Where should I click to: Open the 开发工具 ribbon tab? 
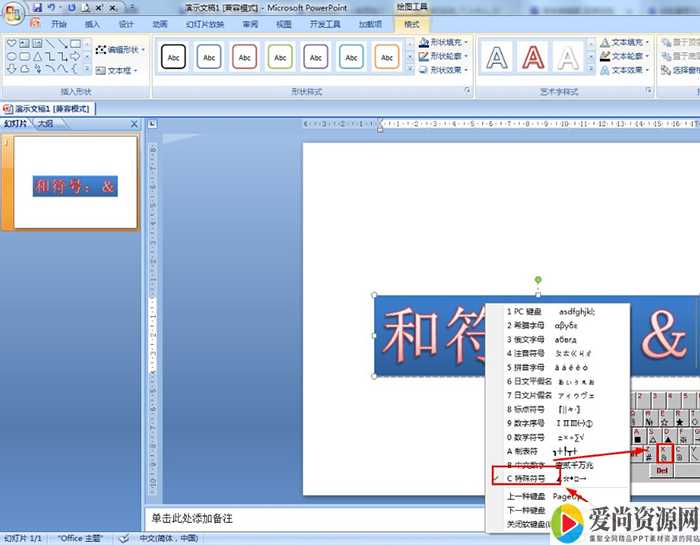click(x=325, y=24)
